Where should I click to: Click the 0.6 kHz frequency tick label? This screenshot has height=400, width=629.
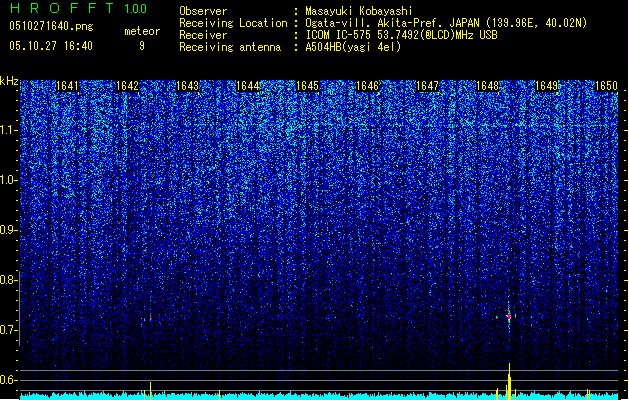point(8,380)
